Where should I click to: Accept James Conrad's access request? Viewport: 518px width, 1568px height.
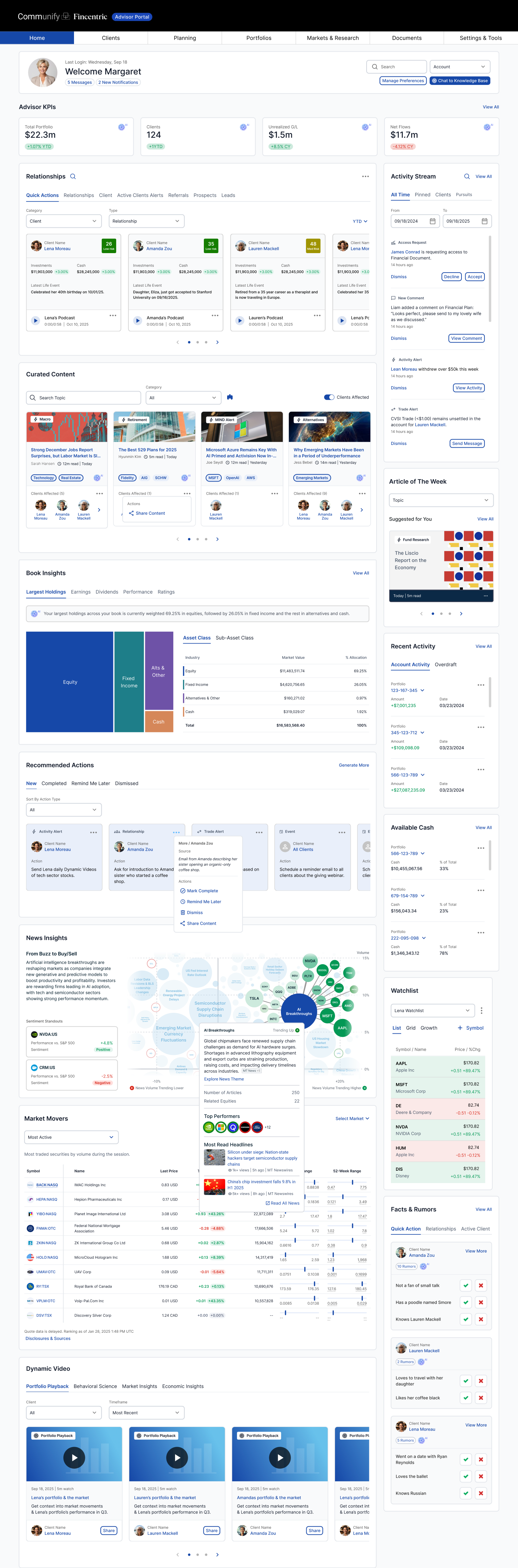[x=475, y=276]
